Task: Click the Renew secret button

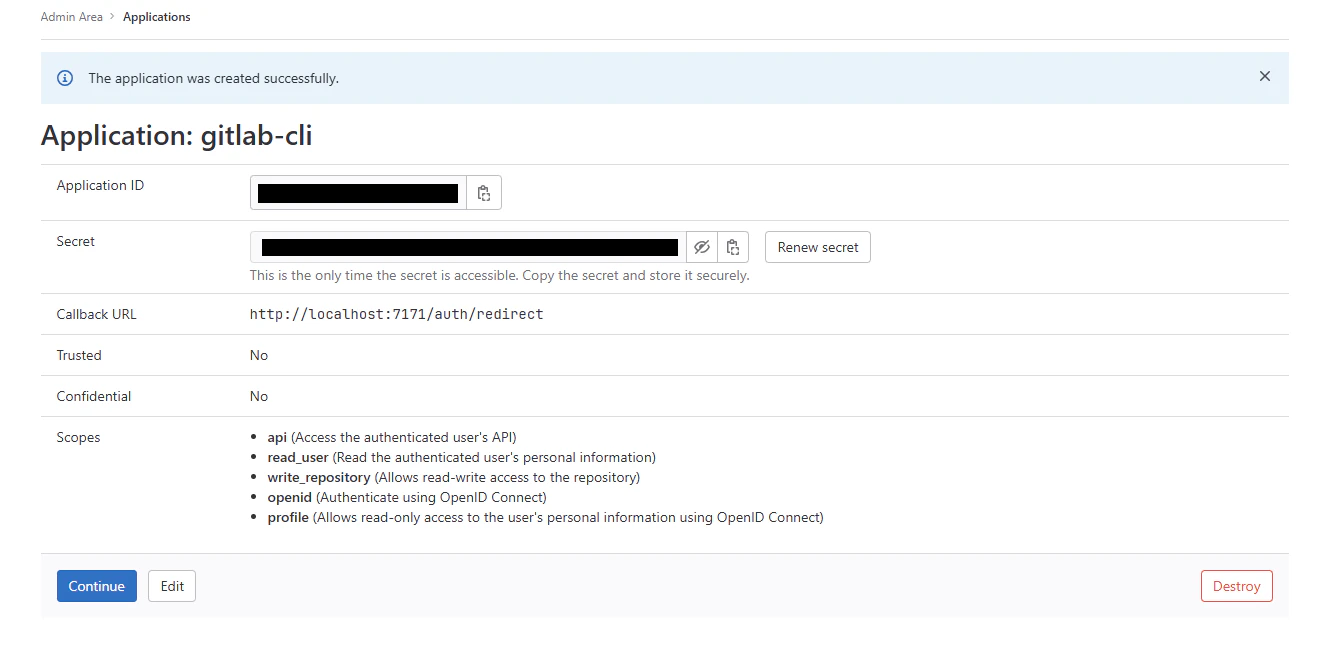Action: (818, 247)
